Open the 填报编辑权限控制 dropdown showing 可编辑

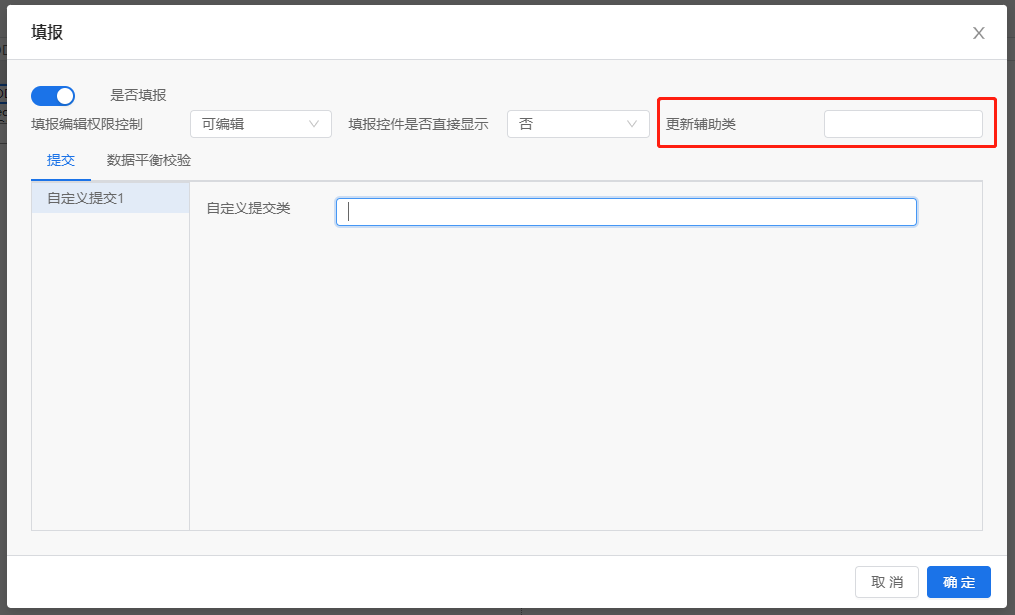point(261,124)
